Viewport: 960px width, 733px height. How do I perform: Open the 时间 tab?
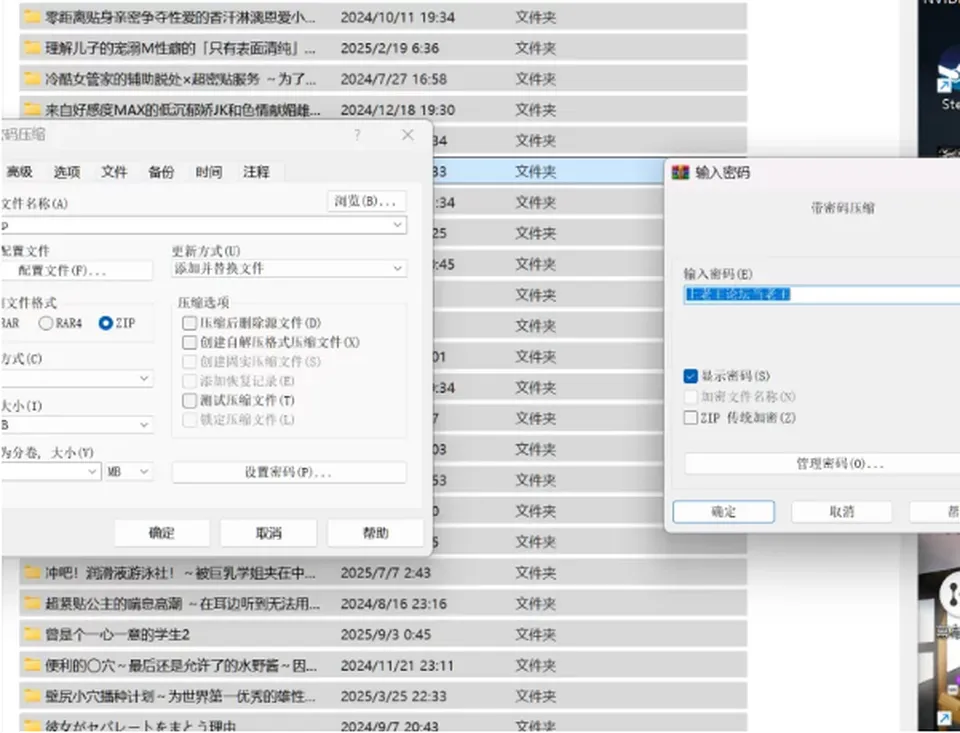209,172
